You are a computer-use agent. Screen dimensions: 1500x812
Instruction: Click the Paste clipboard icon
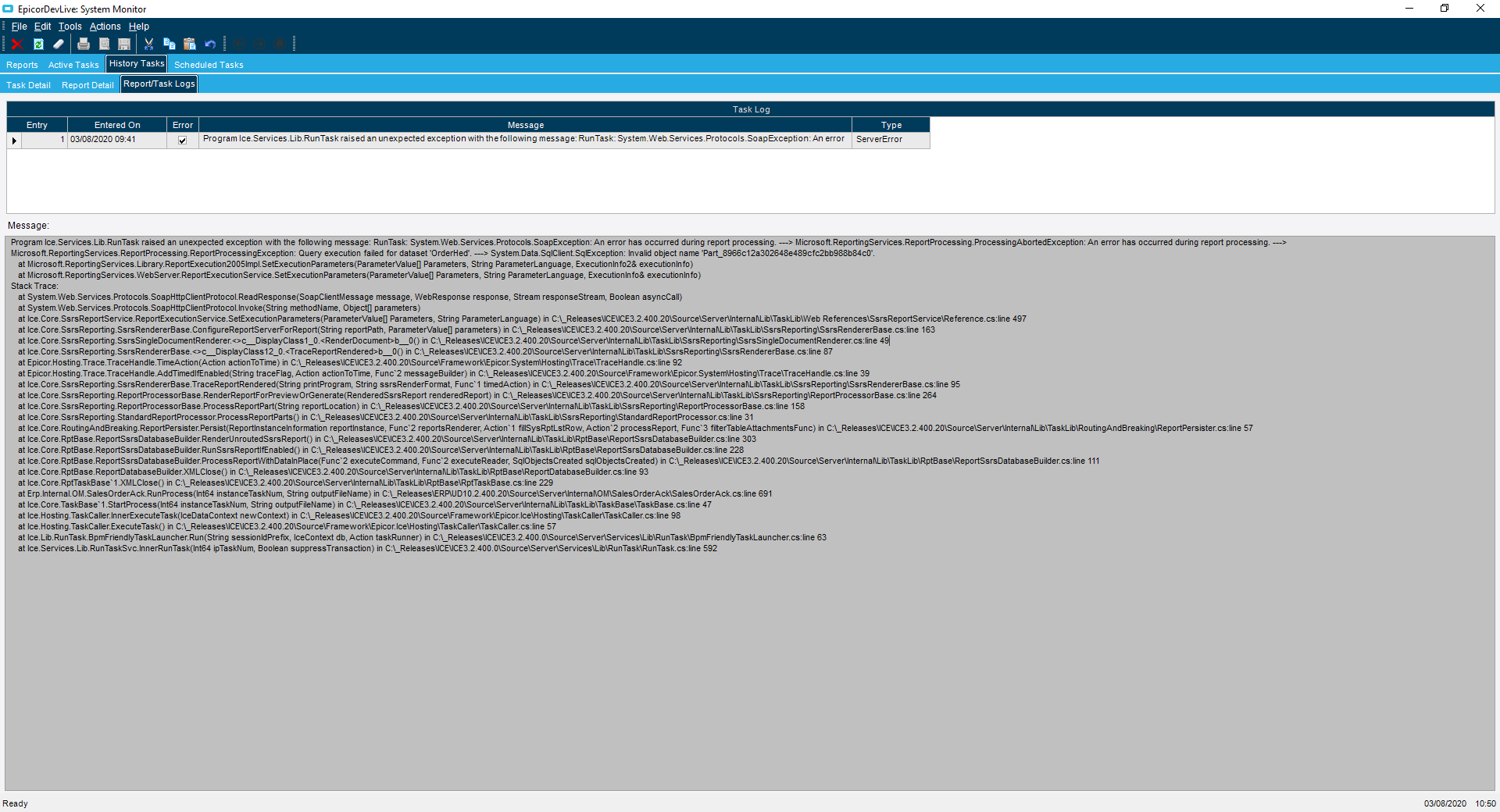point(189,44)
